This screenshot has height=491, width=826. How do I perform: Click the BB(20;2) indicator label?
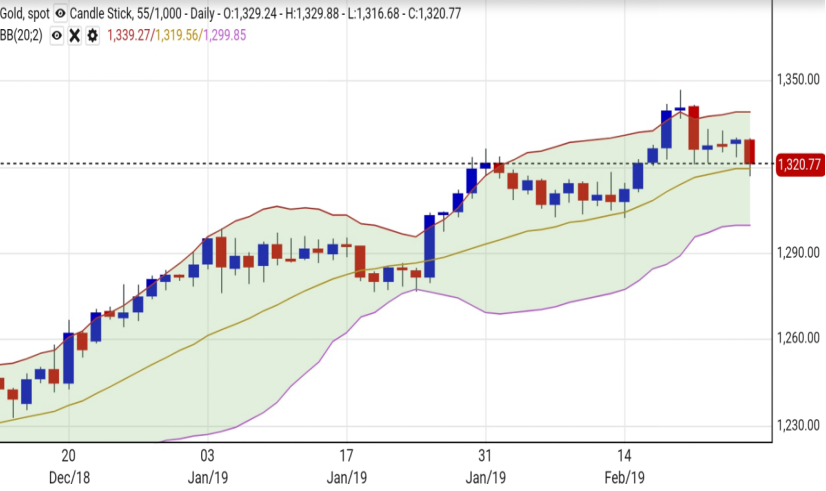pyautogui.click(x=23, y=35)
